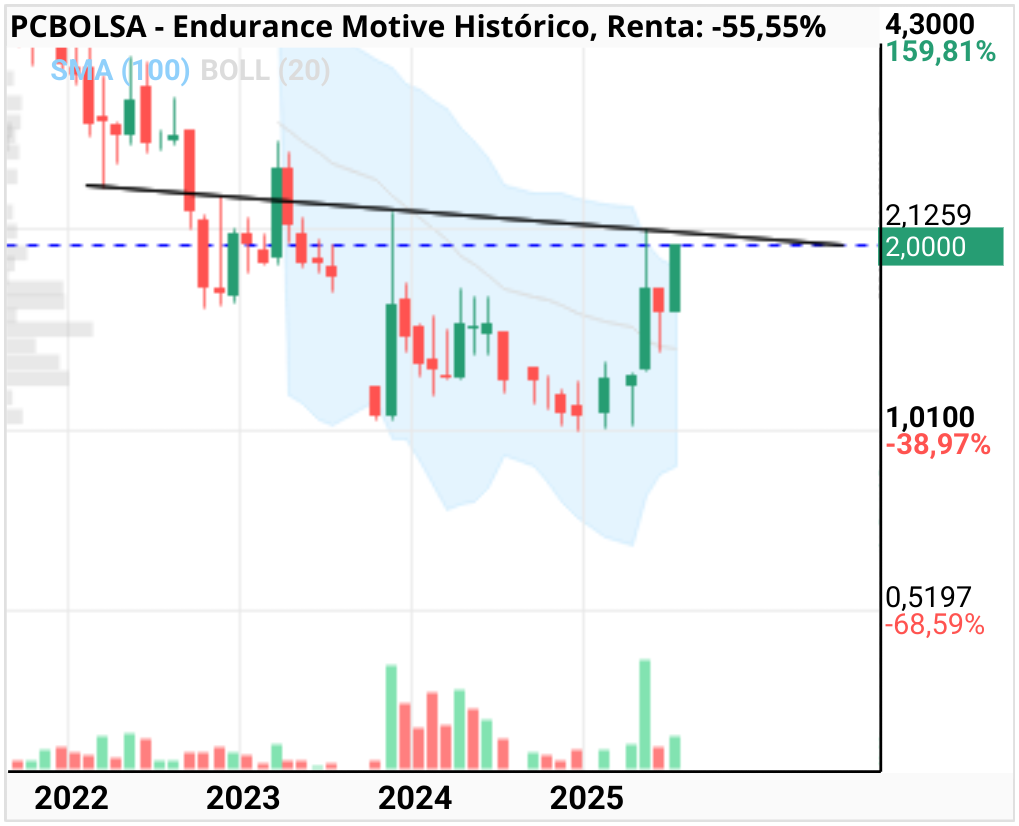
Task: Click the tallest green volume bar in 2025
Action: click(x=645, y=714)
